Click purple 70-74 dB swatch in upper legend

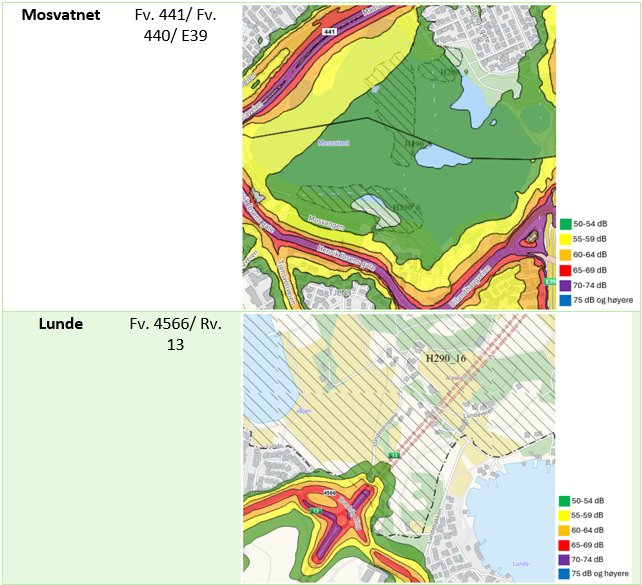coord(566,284)
